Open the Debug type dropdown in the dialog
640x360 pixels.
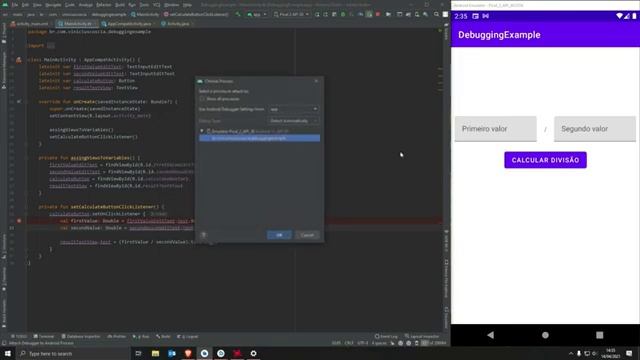(x=293, y=120)
